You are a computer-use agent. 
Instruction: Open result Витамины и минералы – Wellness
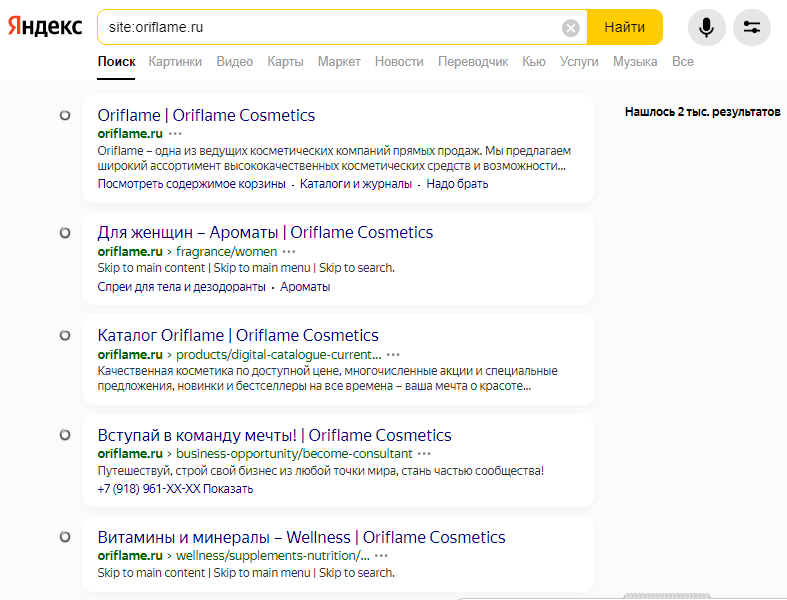click(301, 537)
